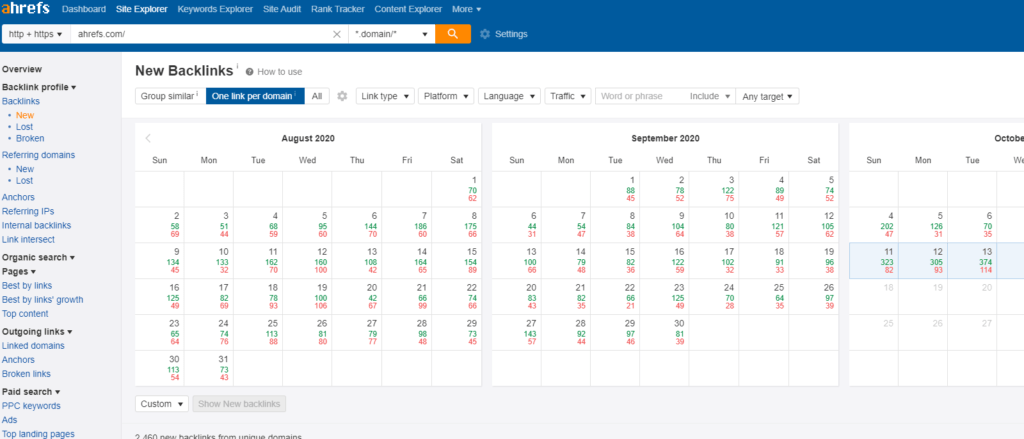Open the Ads sidebar link

[x=10, y=420]
